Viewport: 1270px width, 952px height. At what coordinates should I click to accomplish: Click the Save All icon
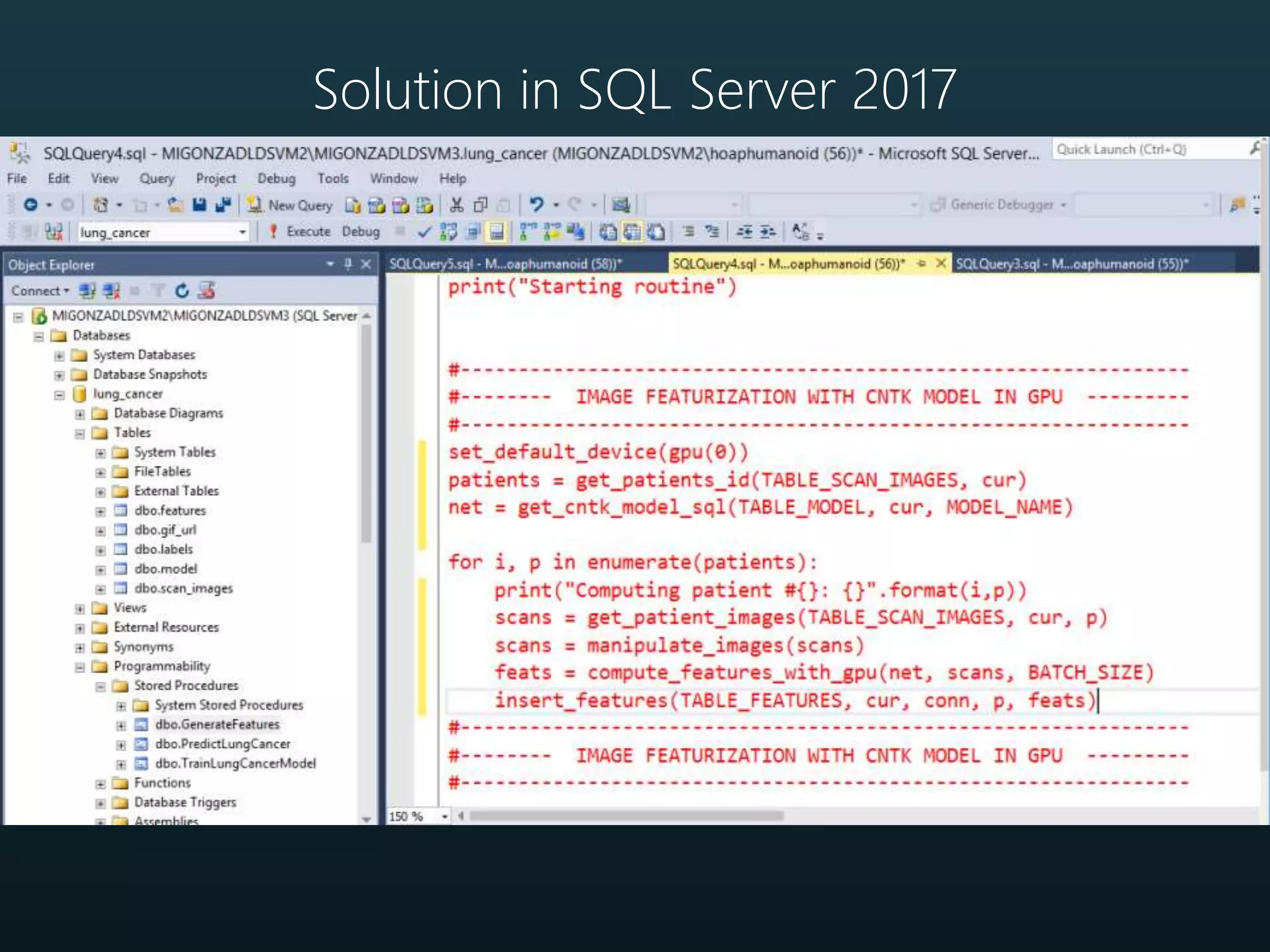click(223, 205)
